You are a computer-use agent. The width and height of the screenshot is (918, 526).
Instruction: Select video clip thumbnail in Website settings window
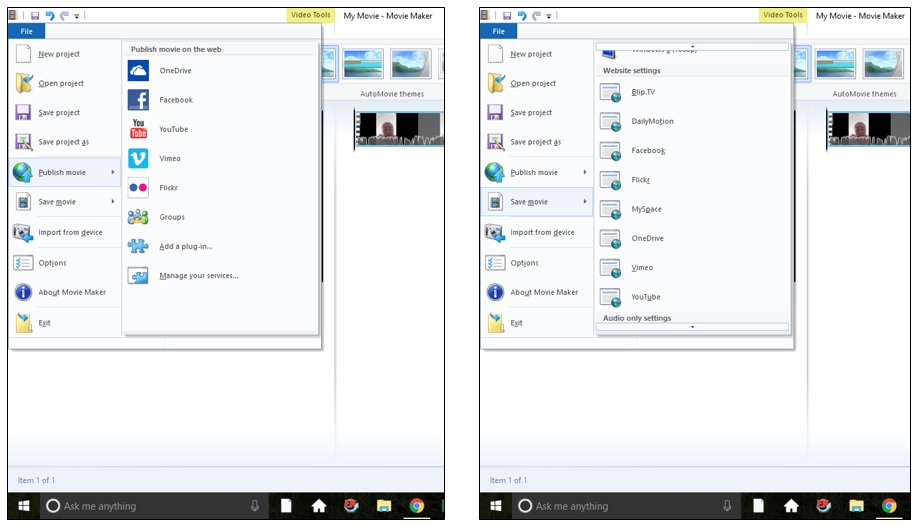[x=869, y=129]
